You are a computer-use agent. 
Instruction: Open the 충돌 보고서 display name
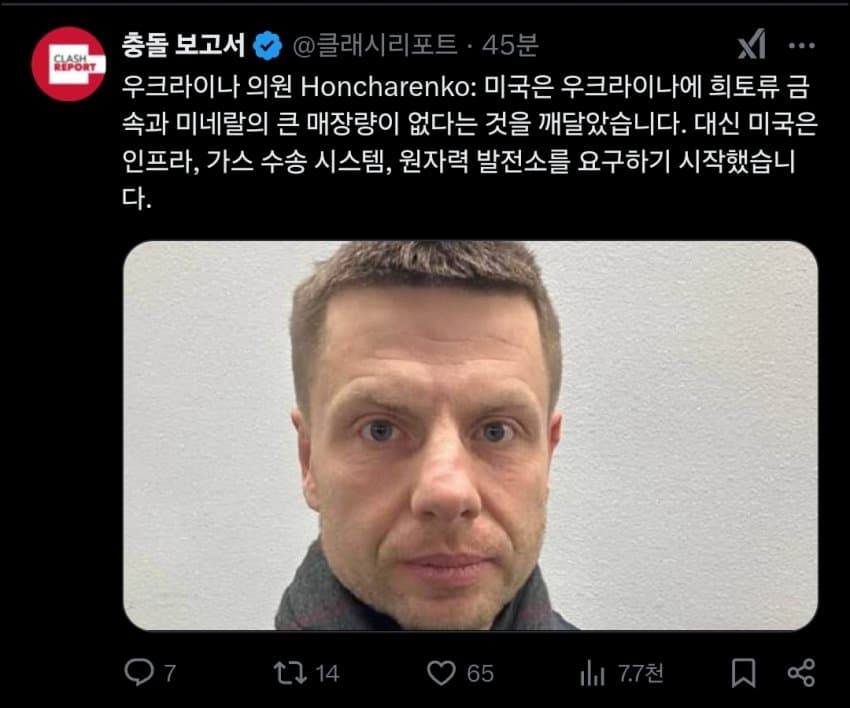(184, 45)
